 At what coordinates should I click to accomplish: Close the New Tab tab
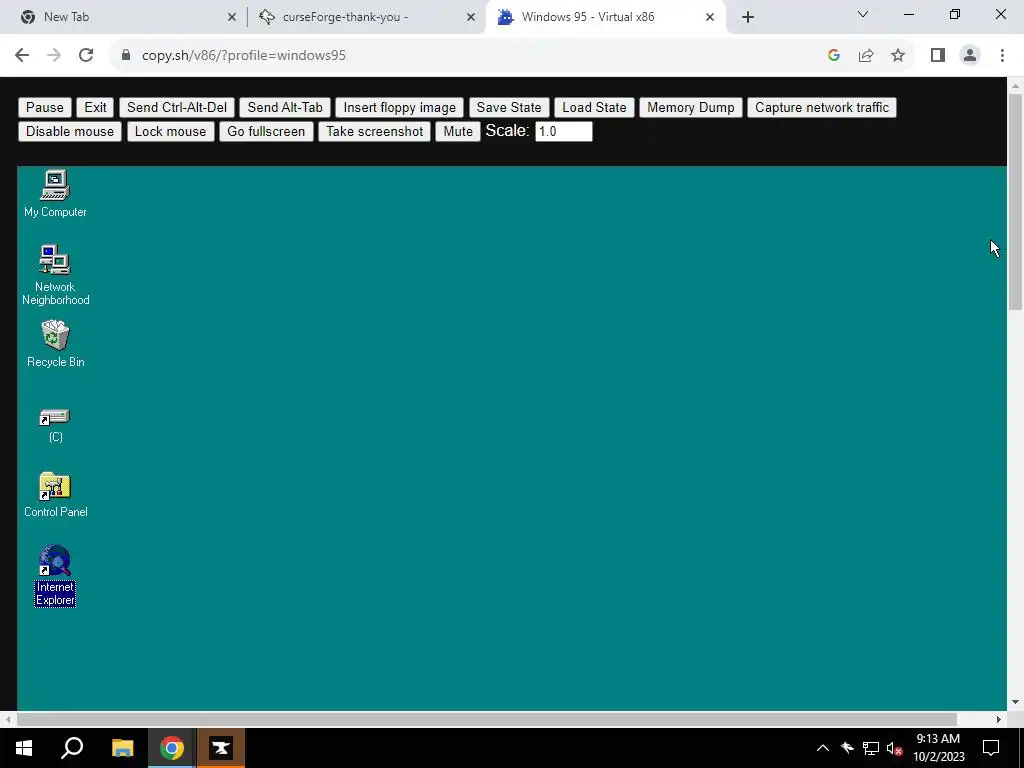232,17
